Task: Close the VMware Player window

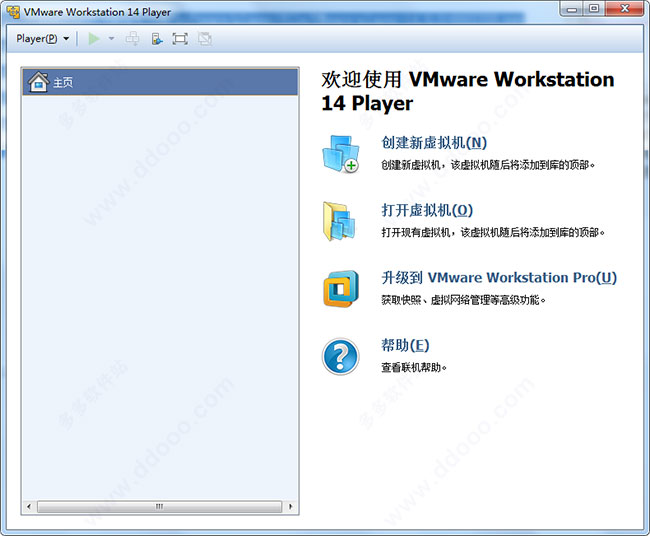Action: pyautogui.click(x=625, y=9)
